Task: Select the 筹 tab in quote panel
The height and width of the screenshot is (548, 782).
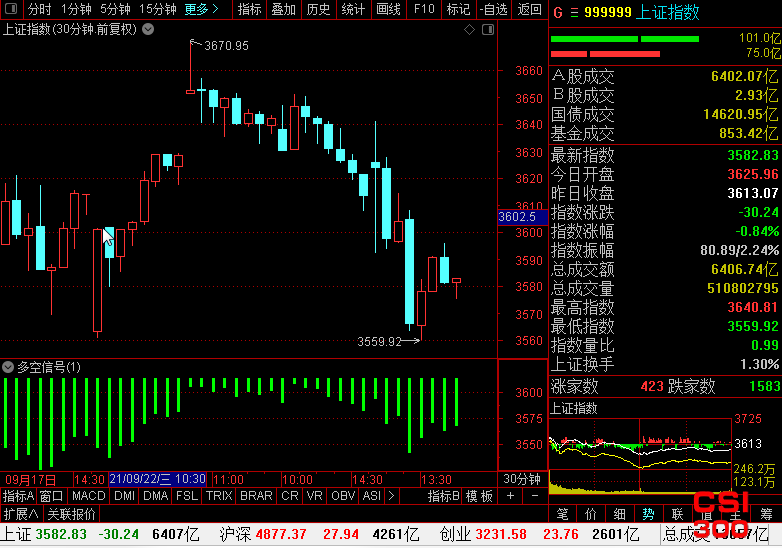Action: tap(766, 514)
